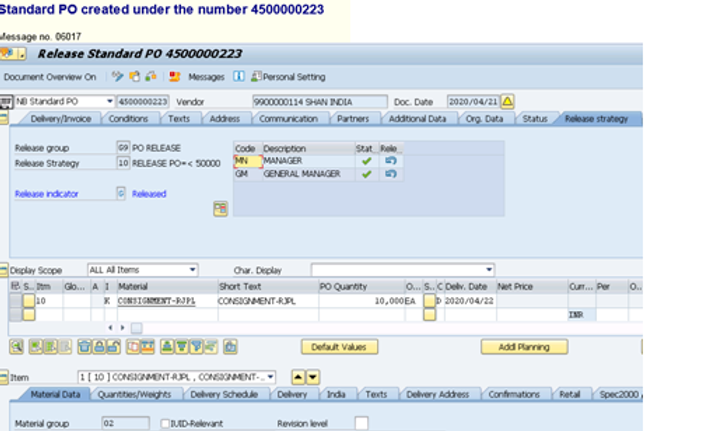Screen dimensions: 704x431
Task: Go to previous item with up arrow
Action: click(x=298, y=377)
